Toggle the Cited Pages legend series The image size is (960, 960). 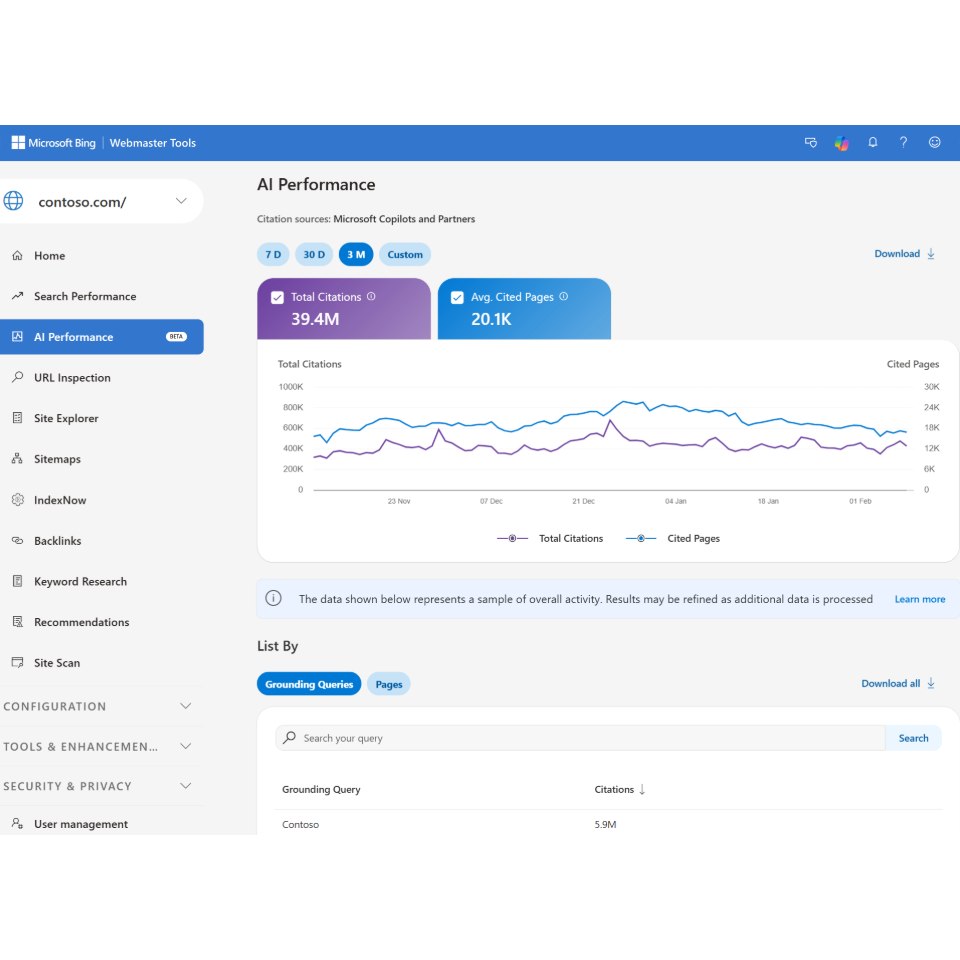pos(673,538)
